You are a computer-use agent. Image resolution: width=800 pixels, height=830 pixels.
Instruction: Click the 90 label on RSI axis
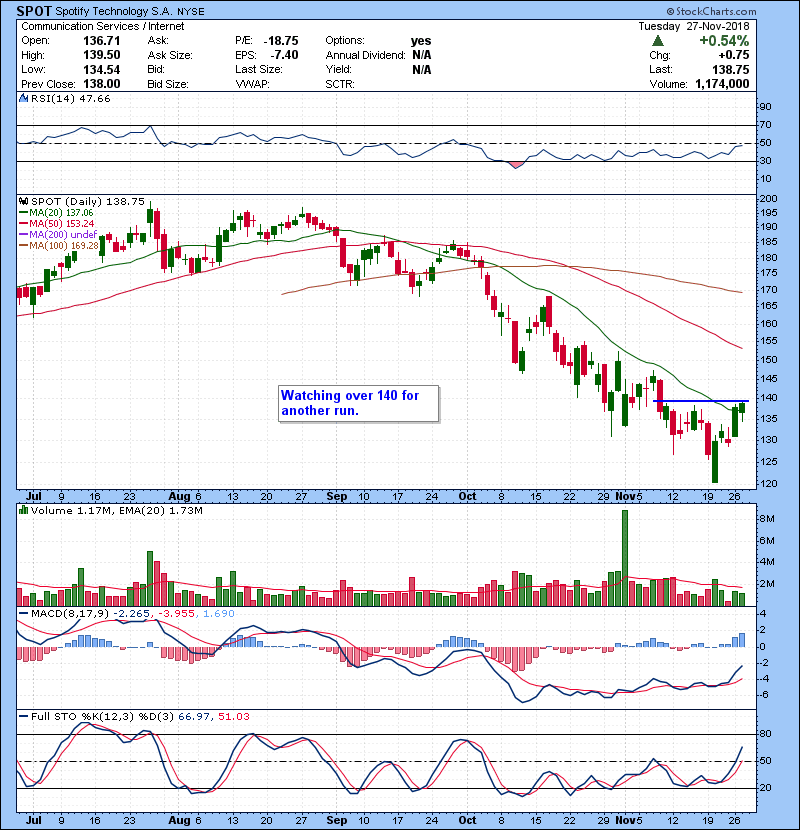click(x=766, y=107)
